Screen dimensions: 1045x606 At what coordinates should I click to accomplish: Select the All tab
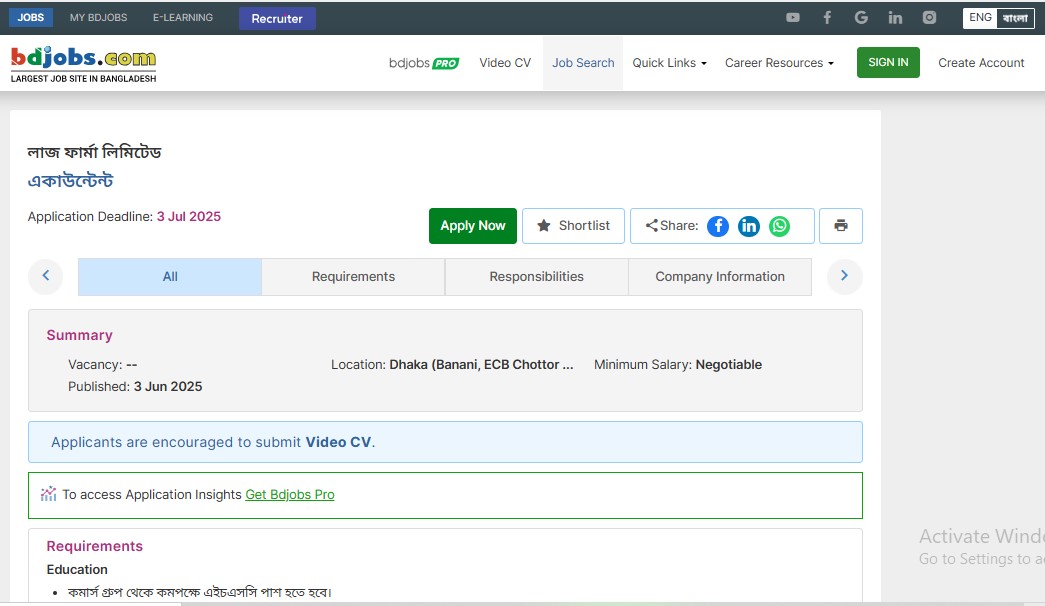pyautogui.click(x=170, y=277)
